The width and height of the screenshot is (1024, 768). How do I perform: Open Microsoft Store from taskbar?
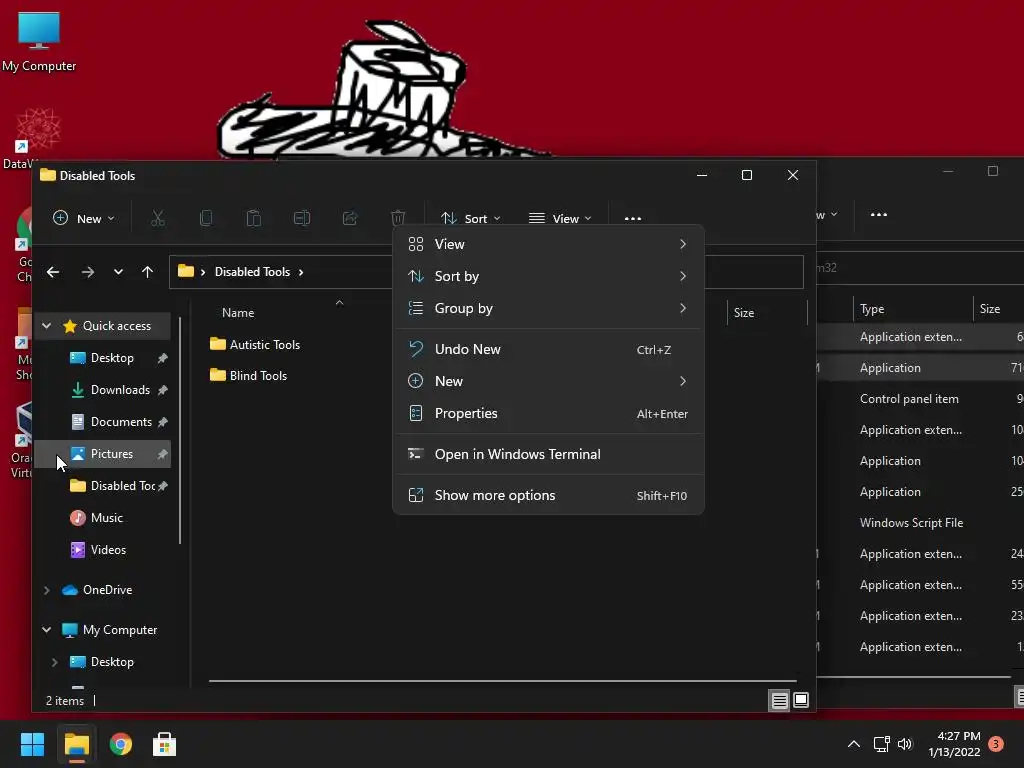[x=165, y=744]
